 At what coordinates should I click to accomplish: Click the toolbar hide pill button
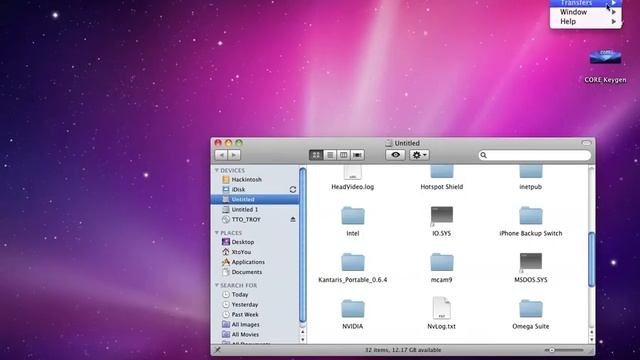click(587, 143)
